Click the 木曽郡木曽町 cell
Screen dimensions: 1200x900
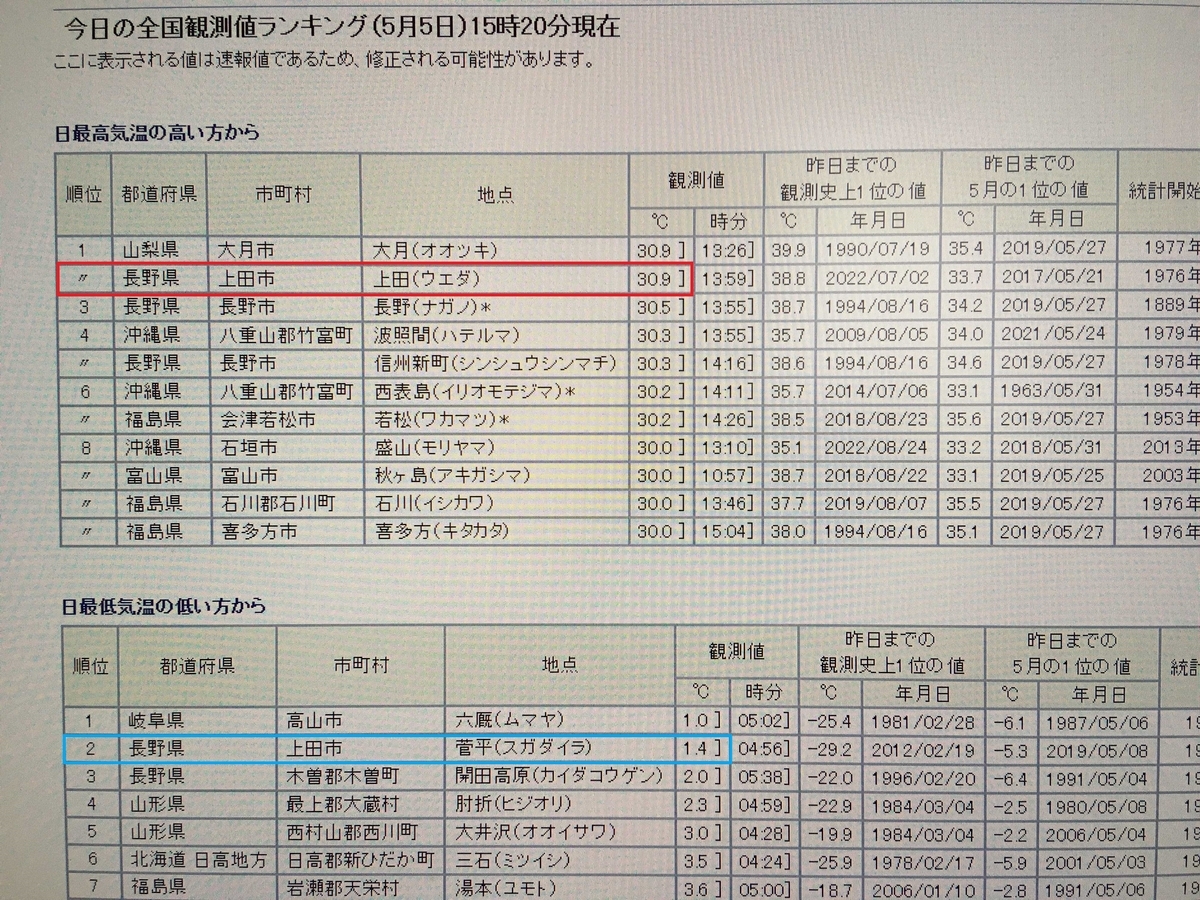(343, 775)
